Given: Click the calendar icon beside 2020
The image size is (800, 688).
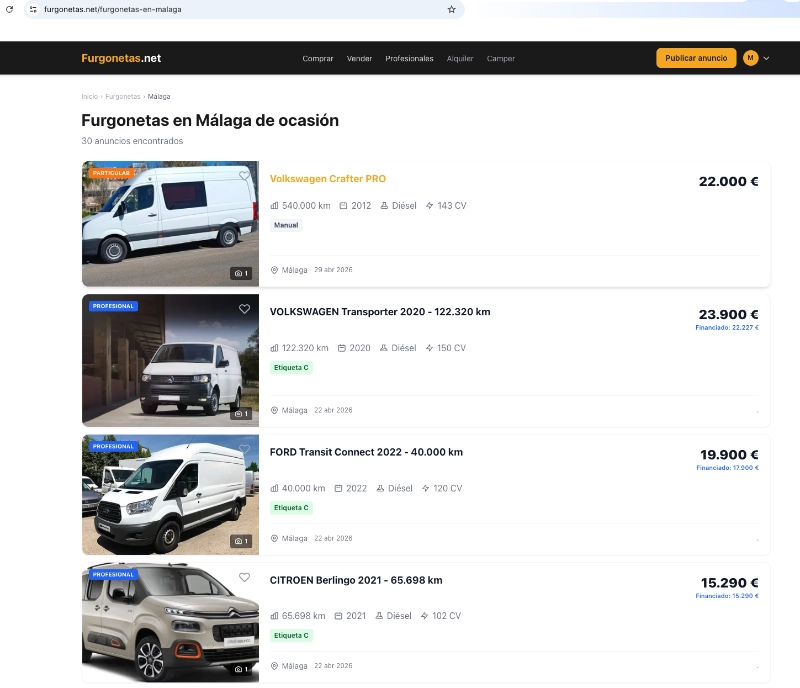Looking at the screenshot, I should point(342,348).
